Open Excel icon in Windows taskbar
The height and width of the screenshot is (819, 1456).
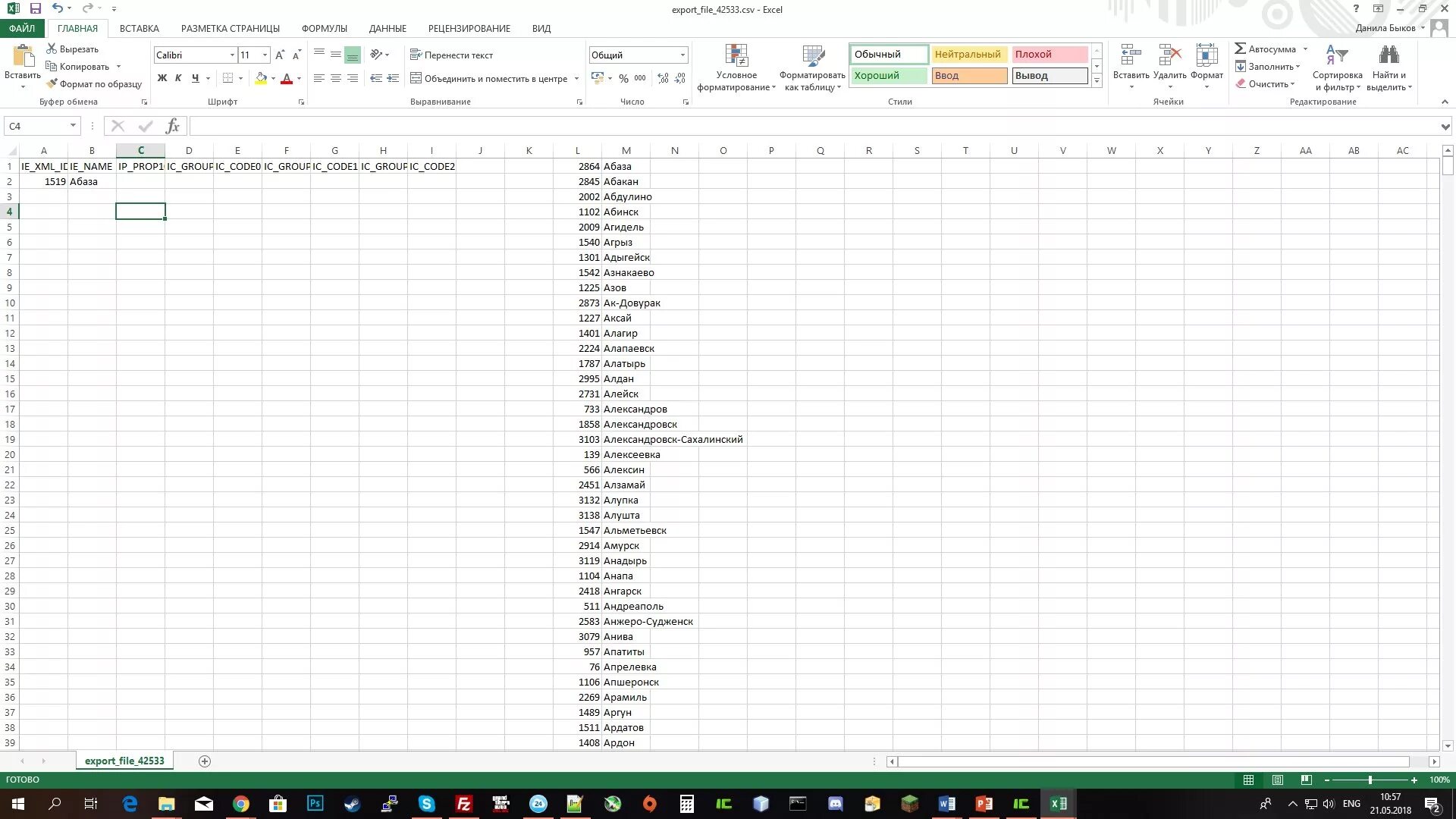click(x=1058, y=804)
